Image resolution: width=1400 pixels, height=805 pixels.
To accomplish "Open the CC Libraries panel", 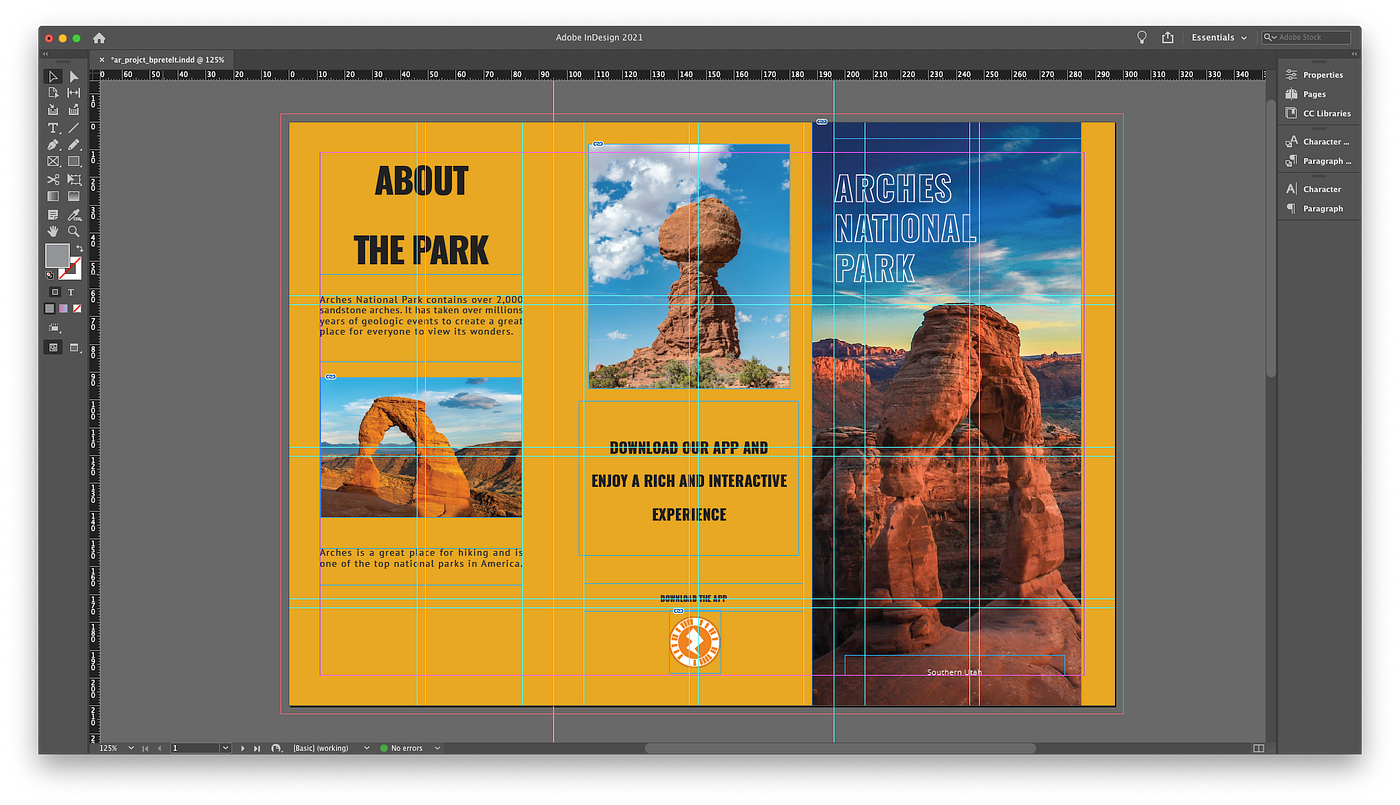I will [x=1318, y=113].
